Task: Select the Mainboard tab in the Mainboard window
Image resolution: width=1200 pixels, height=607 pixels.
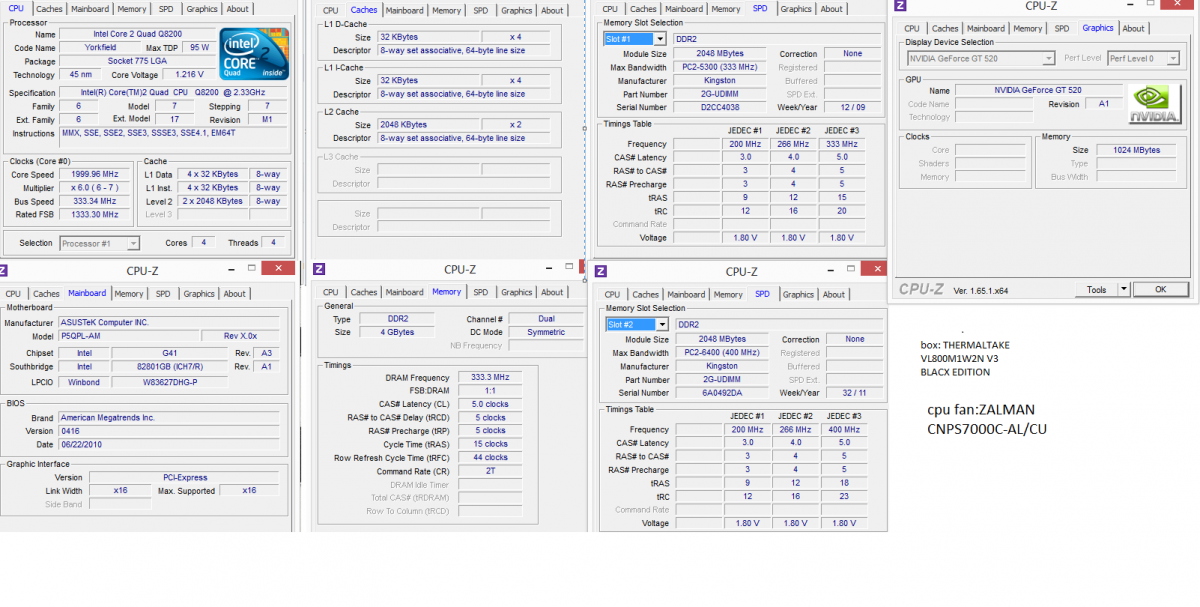Action: pyautogui.click(x=87, y=294)
